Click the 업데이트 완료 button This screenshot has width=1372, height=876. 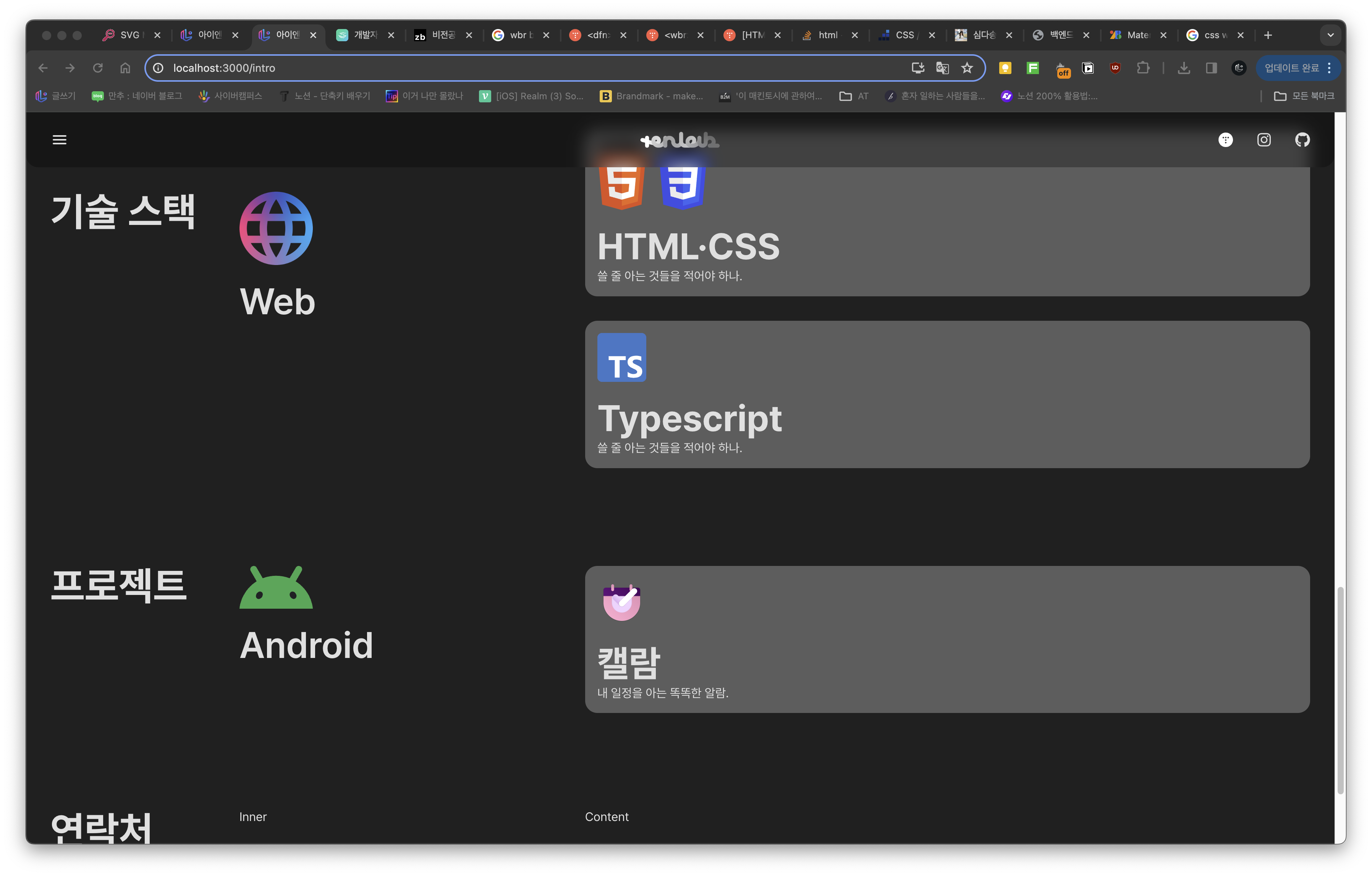tap(1291, 68)
